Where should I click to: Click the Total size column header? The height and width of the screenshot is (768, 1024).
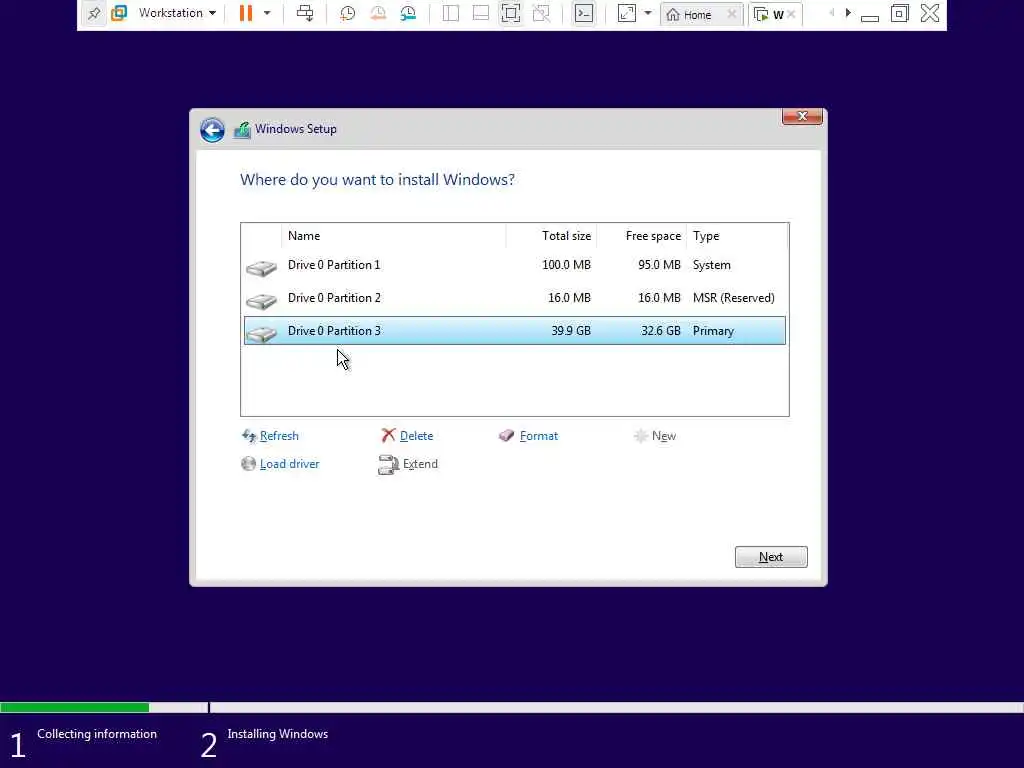pyautogui.click(x=551, y=236)
